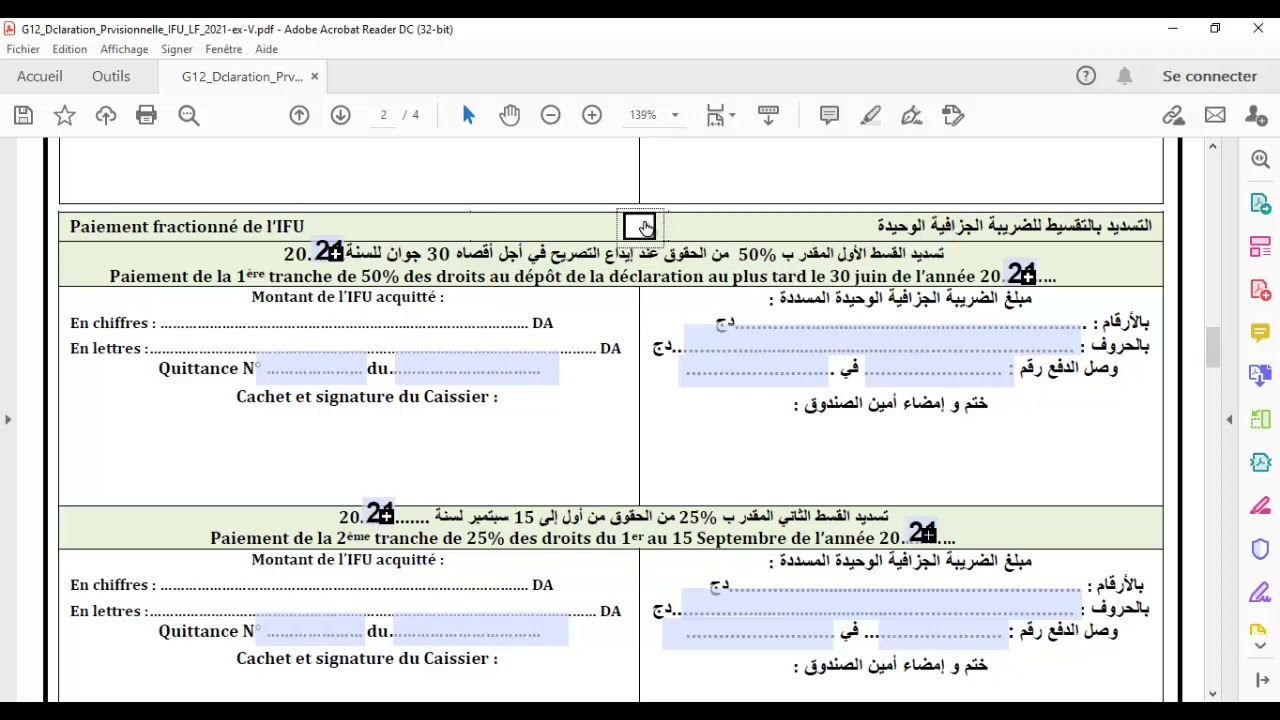Open the green Organize Pages sidebar tool
This screenshot has height=720, width=1280.
tap(1260, 419)
